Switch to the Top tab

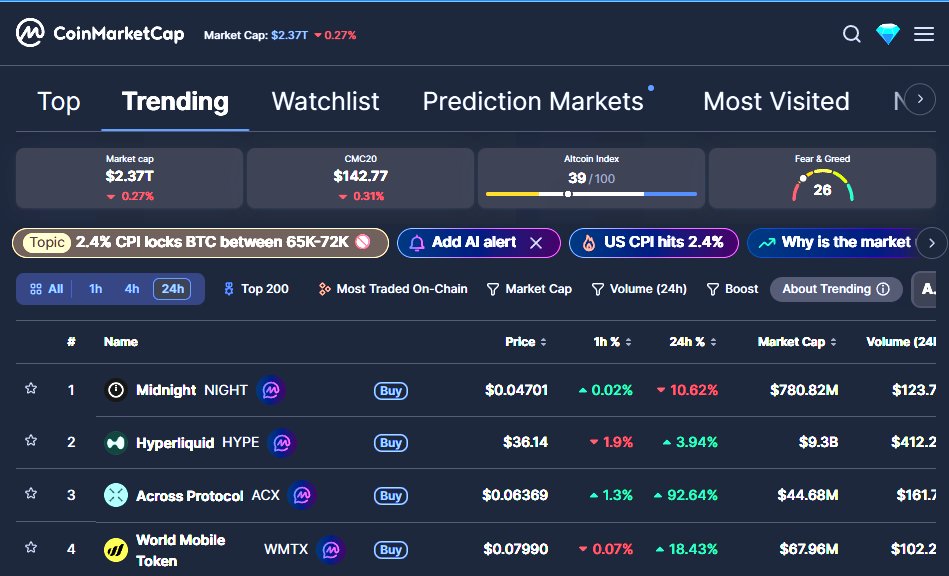[59, 102]
